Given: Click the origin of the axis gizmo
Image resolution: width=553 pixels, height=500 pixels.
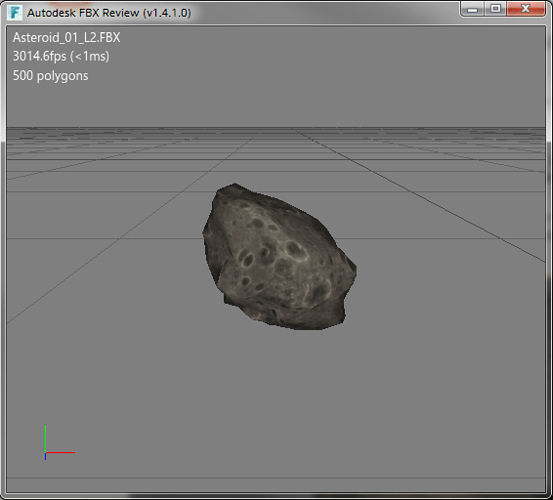Looking at the screenshot, I should pos(45,452).
